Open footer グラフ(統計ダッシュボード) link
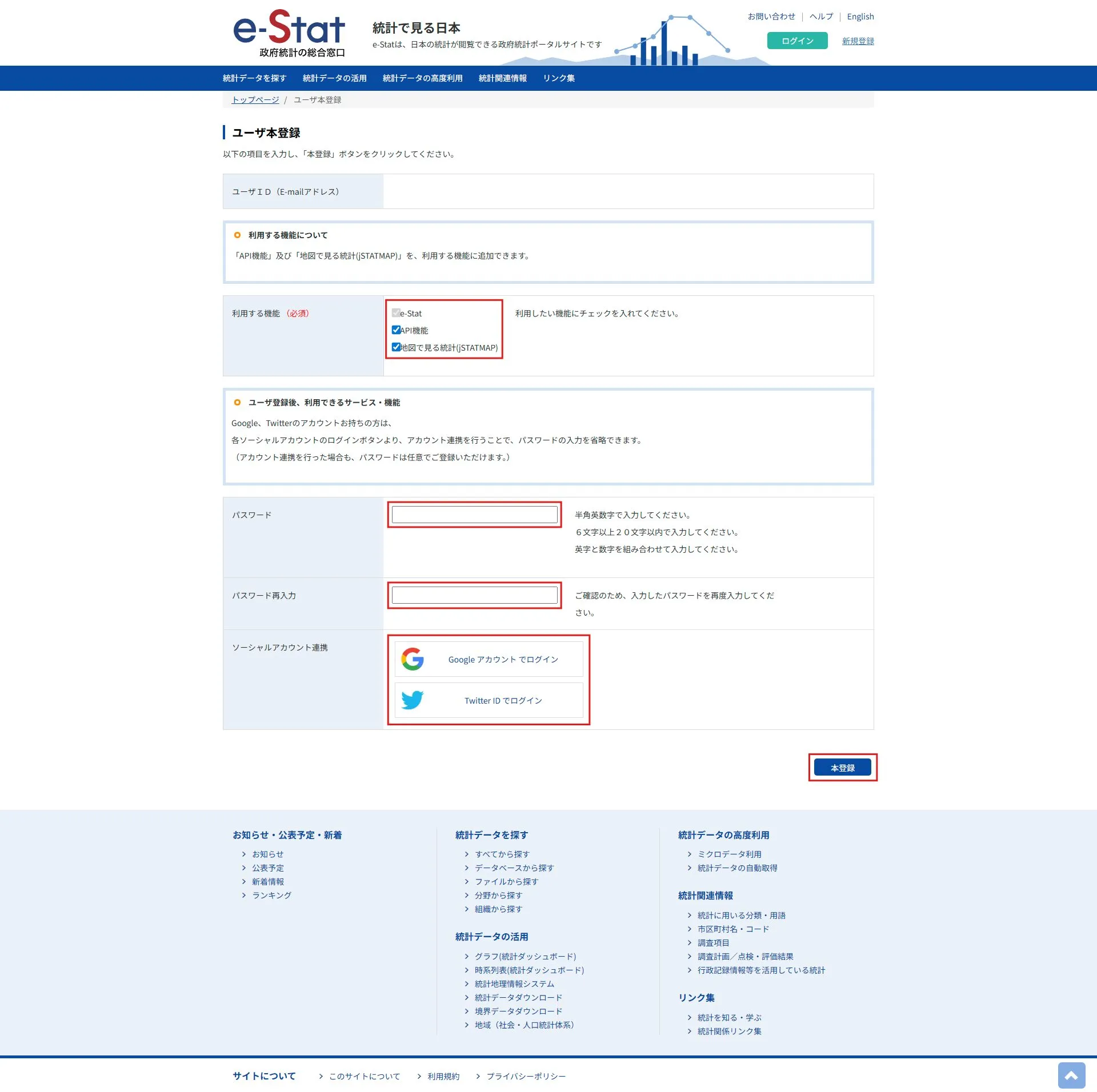This screenshot has height=1092, width=1097. coord(525,956)
